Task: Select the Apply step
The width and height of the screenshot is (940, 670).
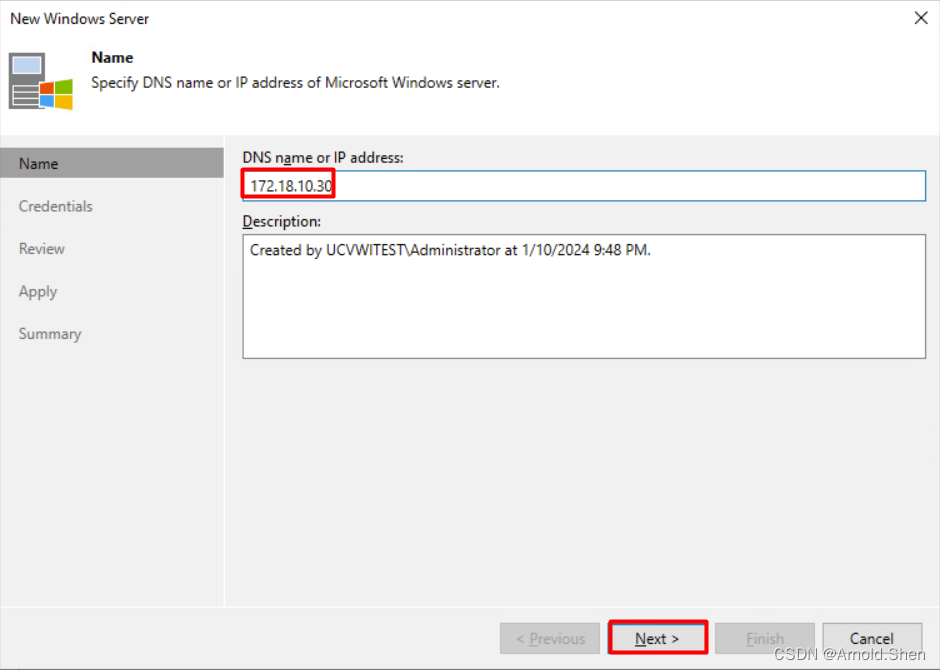Action: (x=38, y=292)
